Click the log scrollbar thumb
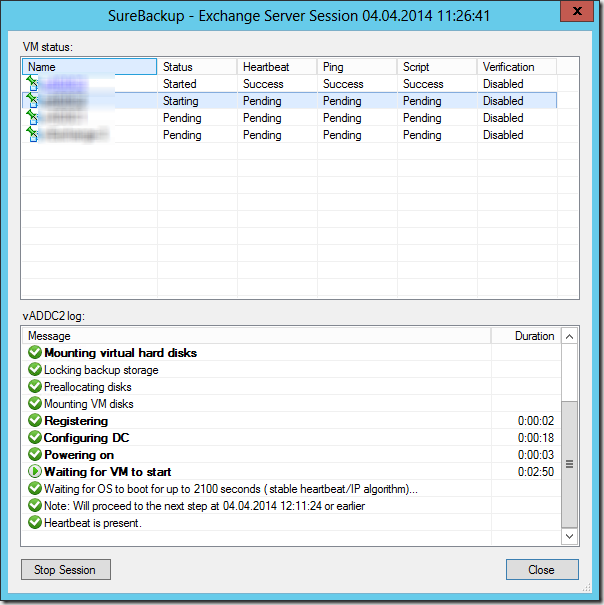This screenshot has height=605, width=604. coord(569,464)
